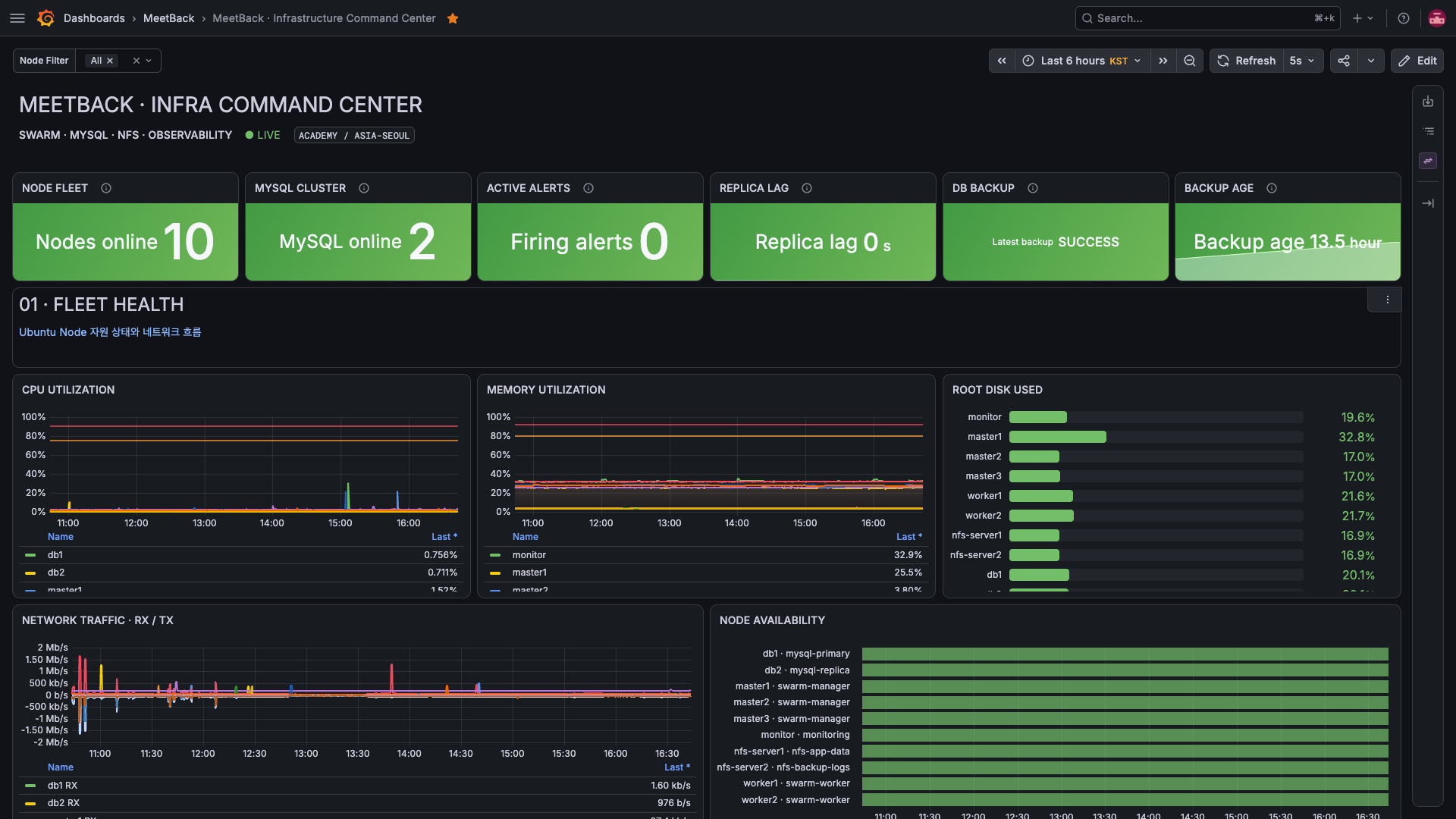Click the db1 · mysql-primary availability row
The width and height of the screenshot is (1456, 819).
click(x=1125, y=654)
